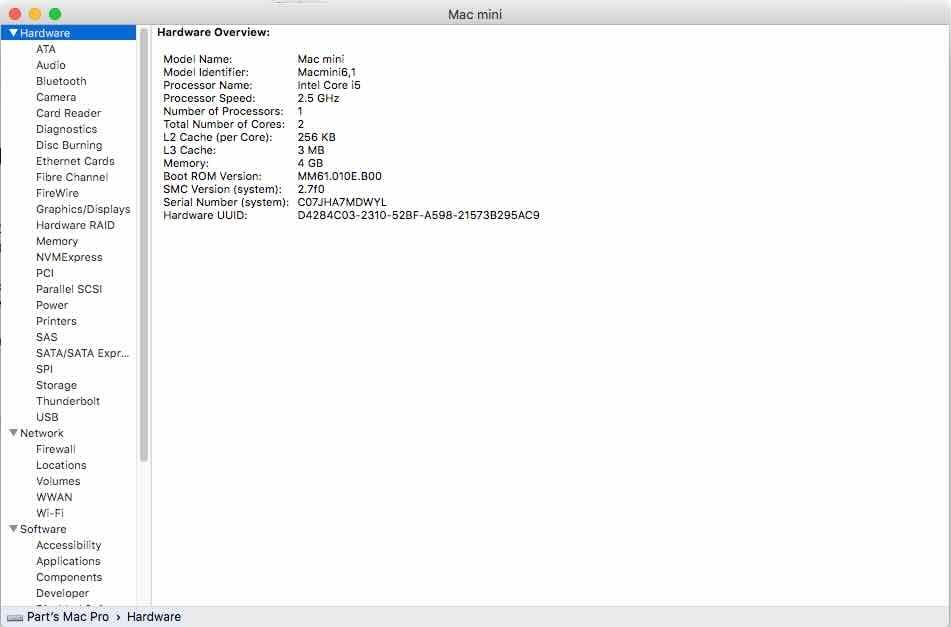Open the Audio hardware entry
951x627 pixels.
click(50, 65)
